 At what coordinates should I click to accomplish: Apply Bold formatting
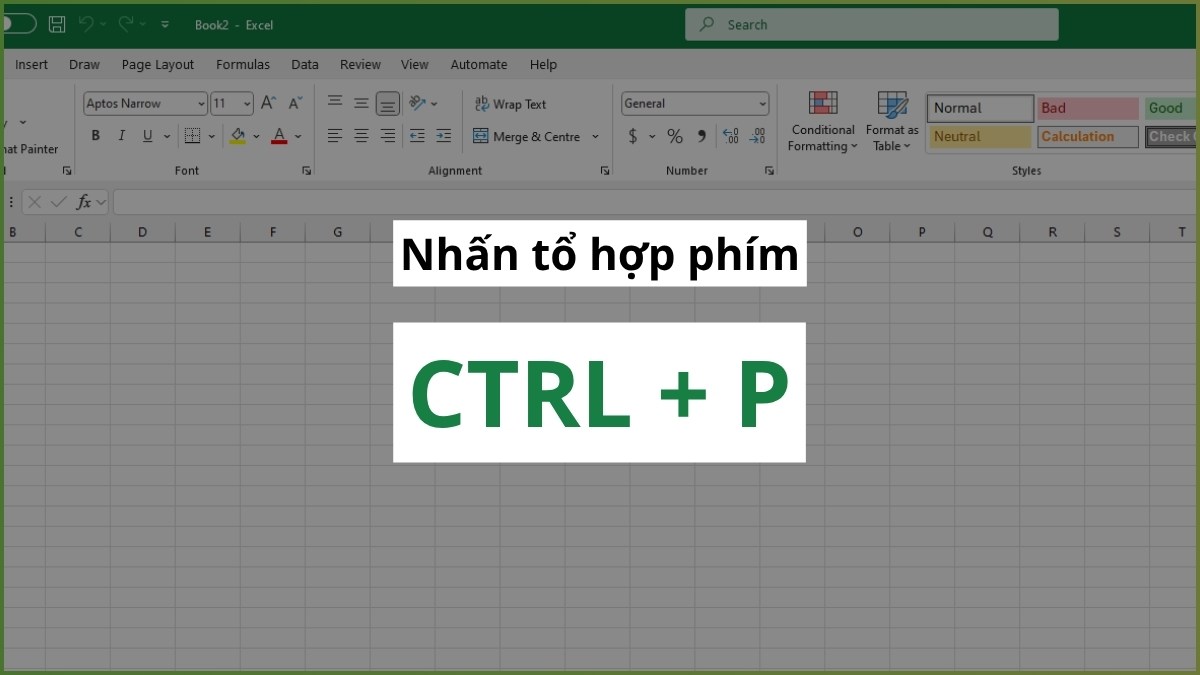pyautogui.click(x=95, y=135)
